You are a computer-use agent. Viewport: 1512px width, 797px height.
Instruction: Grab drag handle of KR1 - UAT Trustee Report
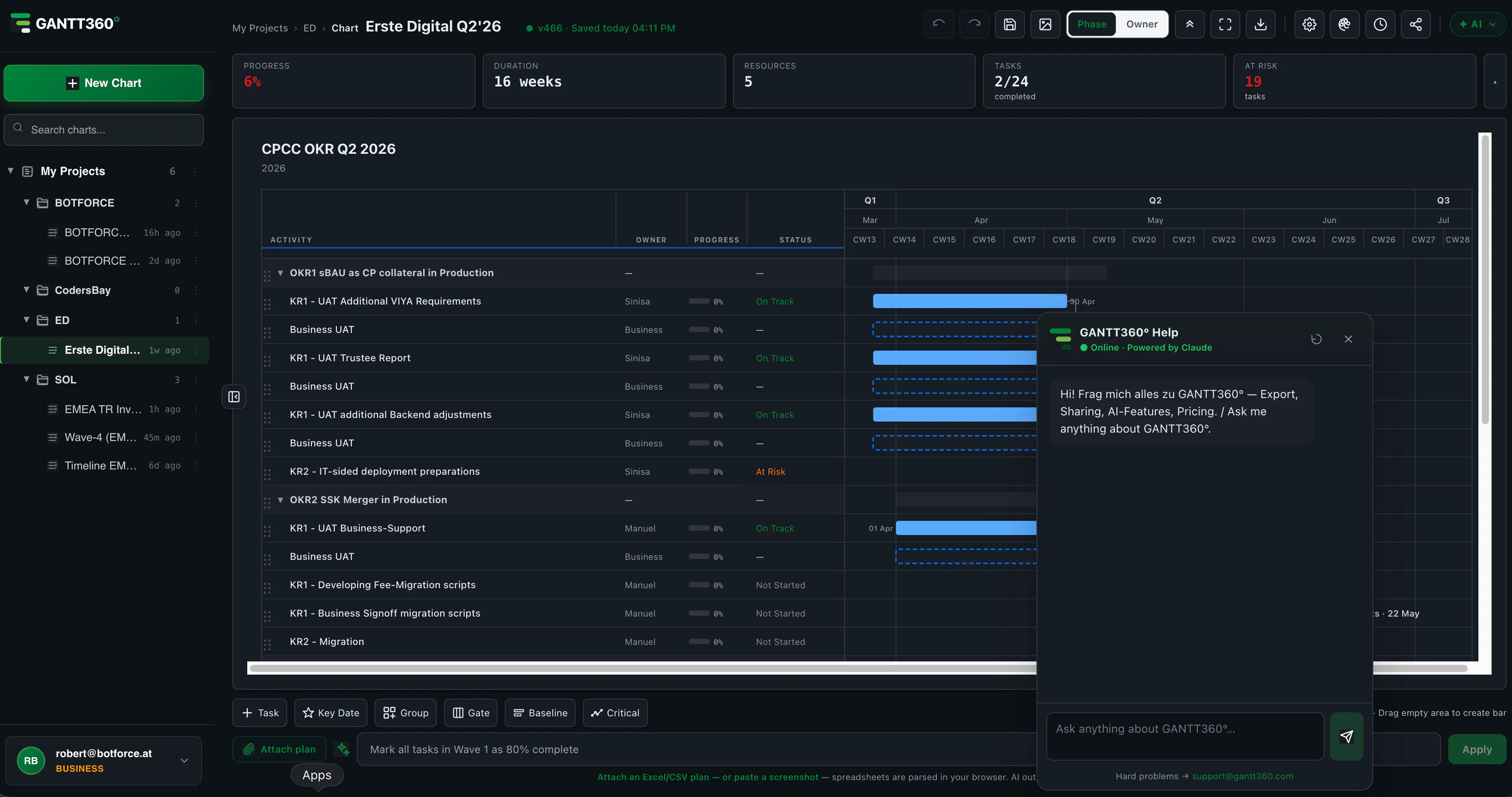pyautogui.click(x=267, y=361)
